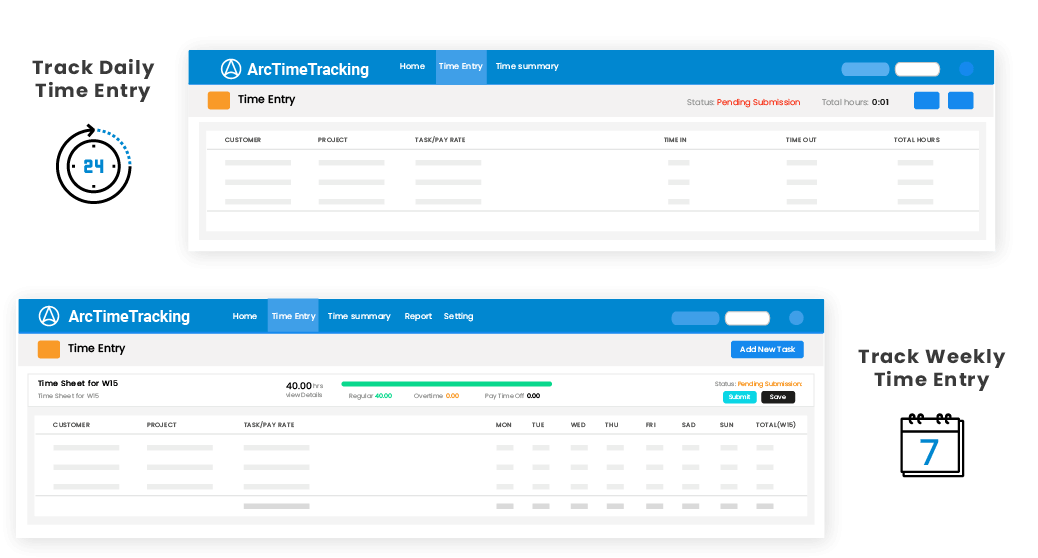Click the CUSTOMER column header in daily table
Image resolution: width=1038 pixels, height=558 pixels.
tap(243, 140)
